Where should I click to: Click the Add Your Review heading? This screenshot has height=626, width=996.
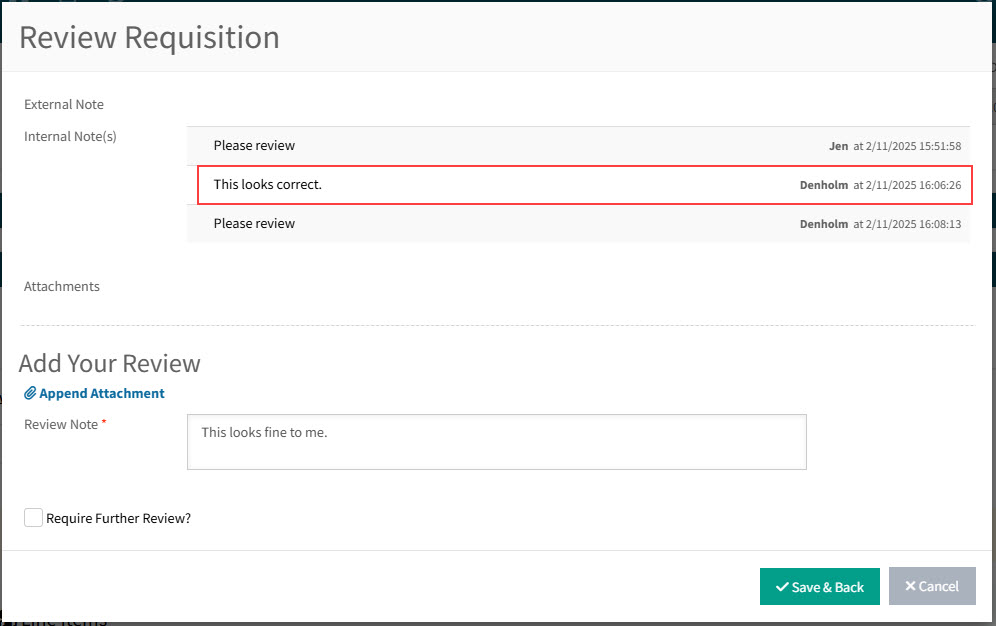[110, 363]
